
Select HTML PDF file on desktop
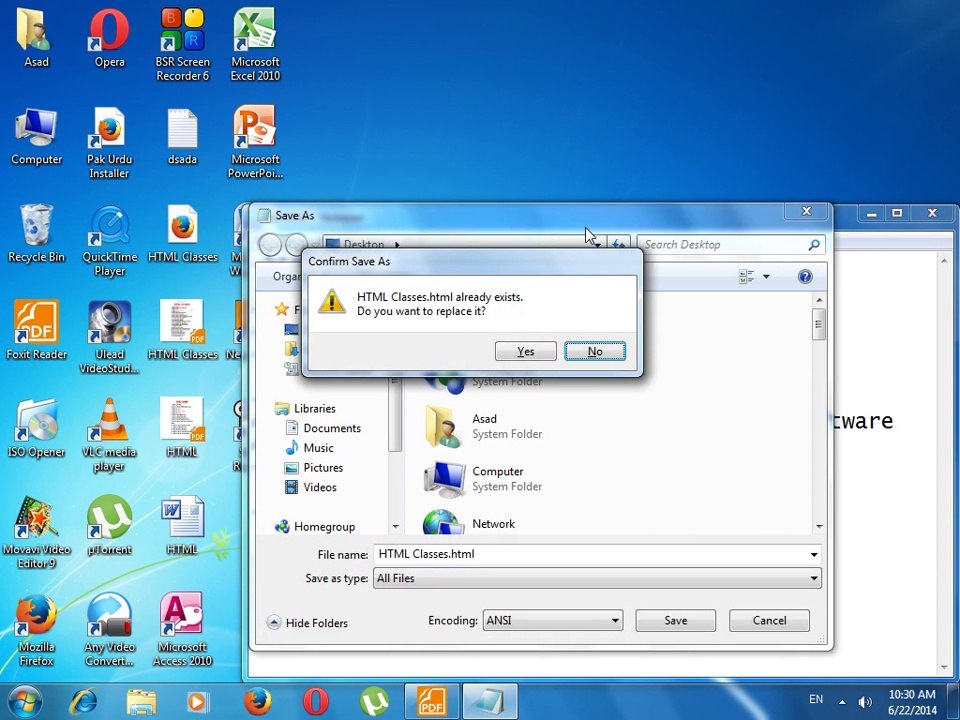182,428
